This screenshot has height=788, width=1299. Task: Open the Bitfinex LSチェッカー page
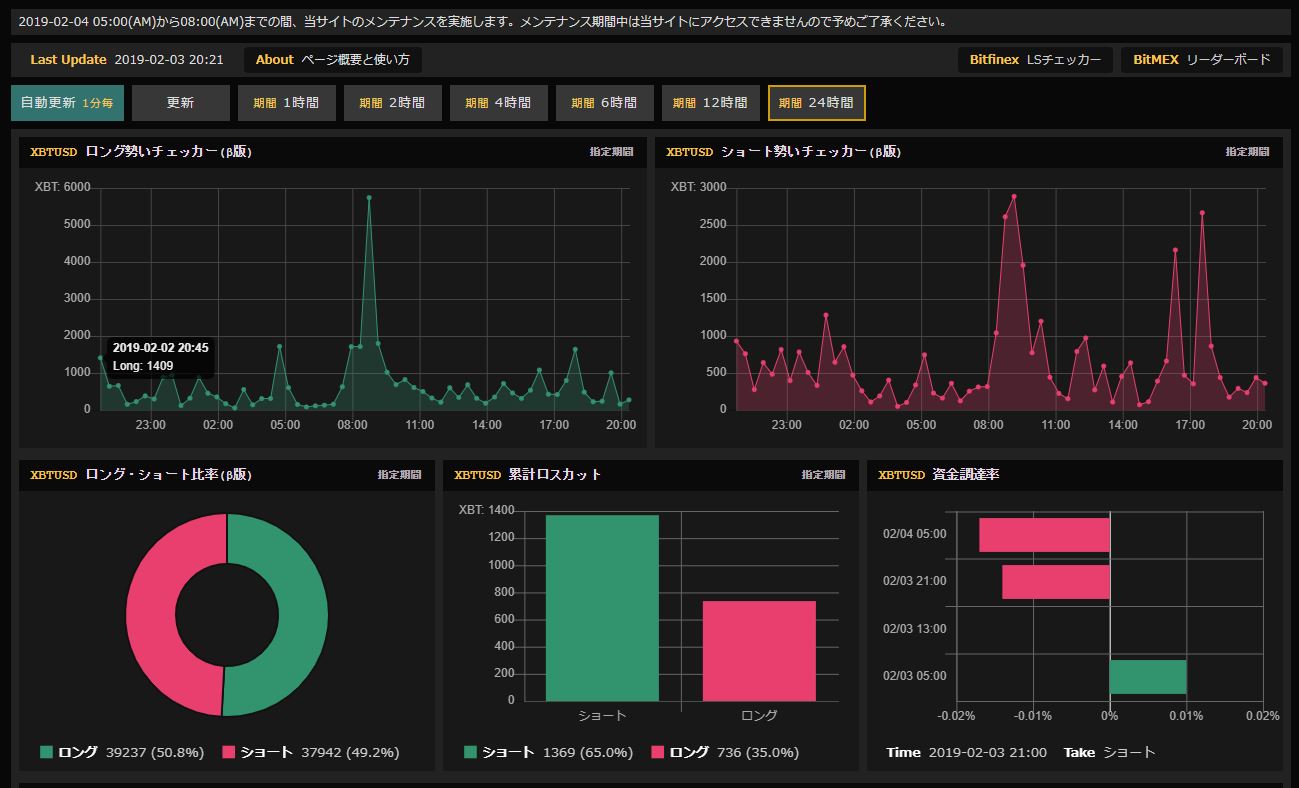1035,60
